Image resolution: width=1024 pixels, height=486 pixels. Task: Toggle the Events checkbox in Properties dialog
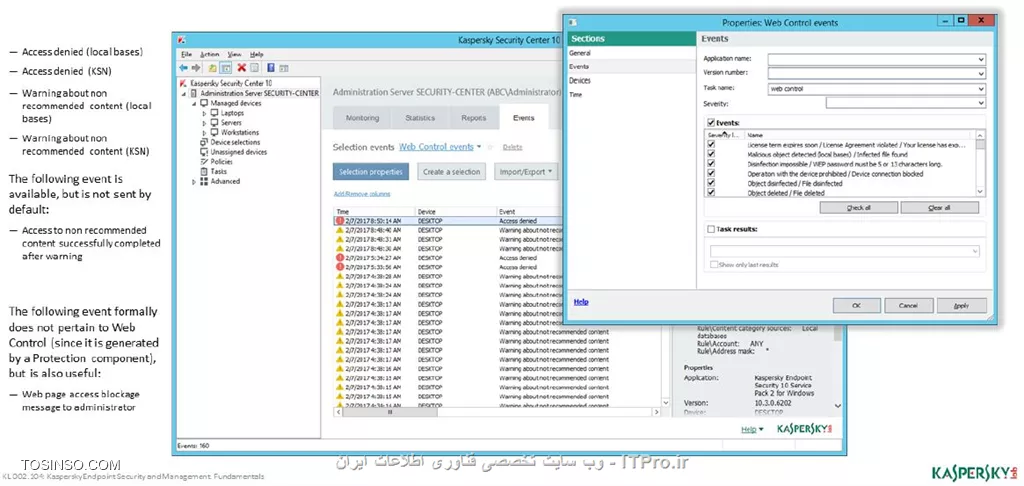tap(711, 122)
